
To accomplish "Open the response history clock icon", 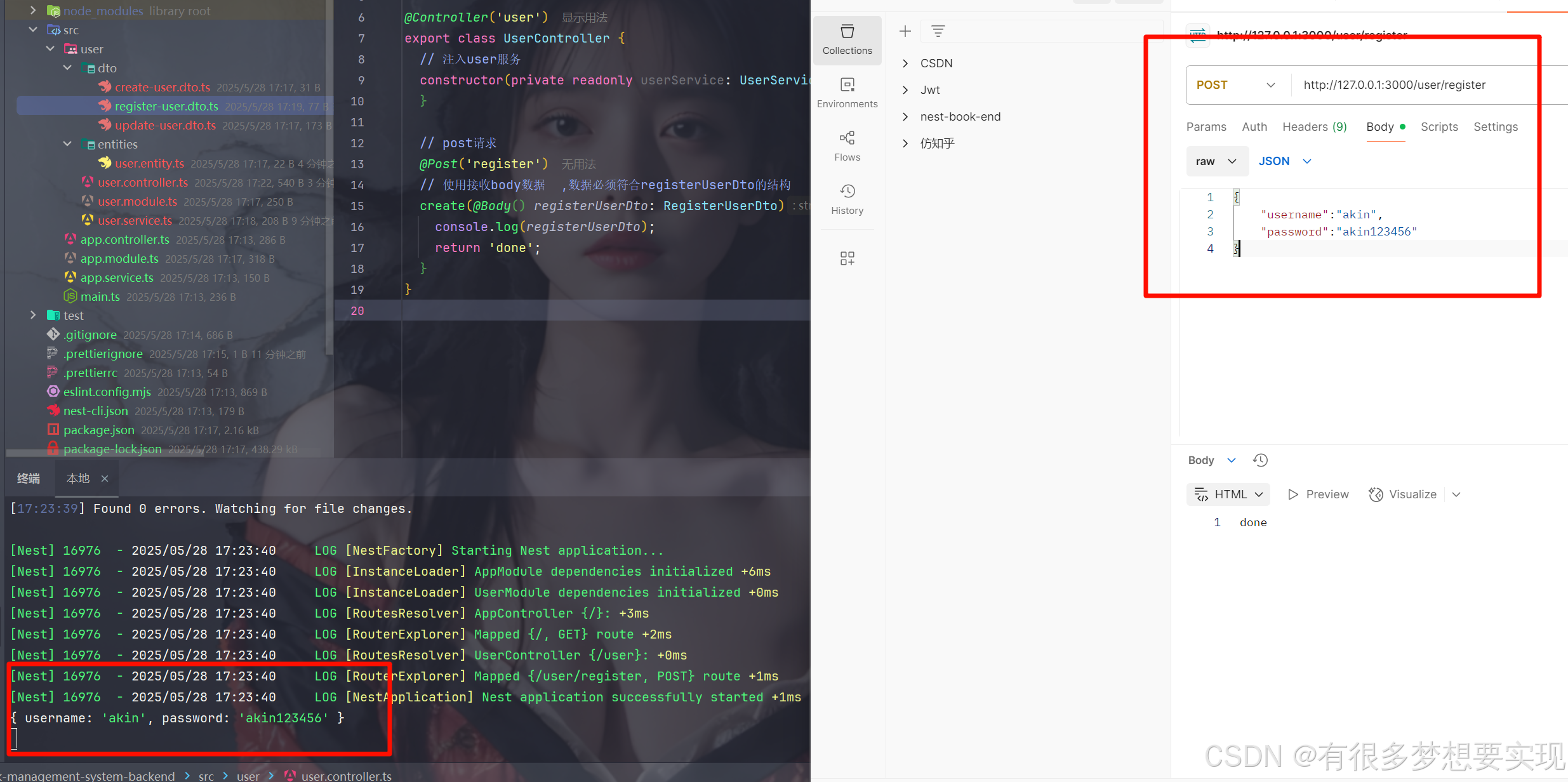I will (x=1260, y=460).
